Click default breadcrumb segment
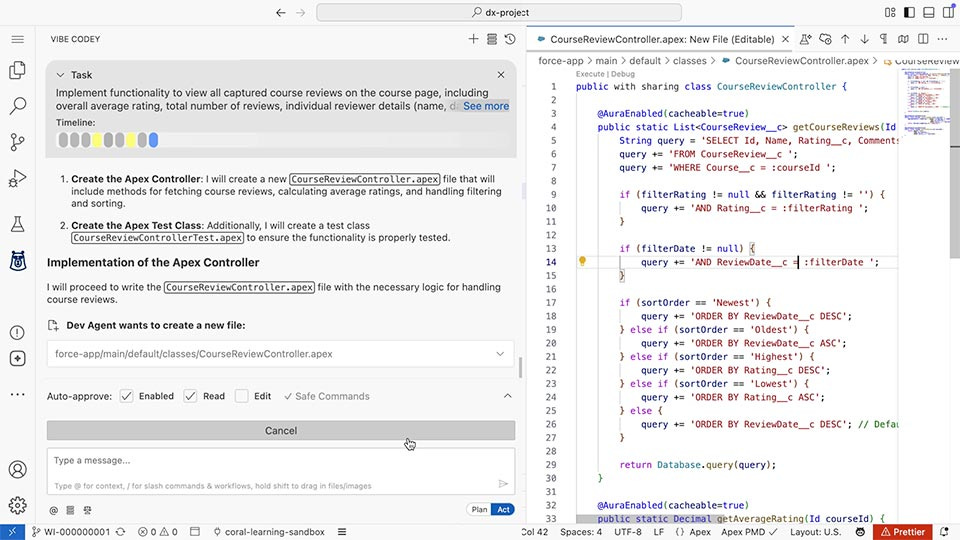The image size is (960, 540). pos(645,61)
